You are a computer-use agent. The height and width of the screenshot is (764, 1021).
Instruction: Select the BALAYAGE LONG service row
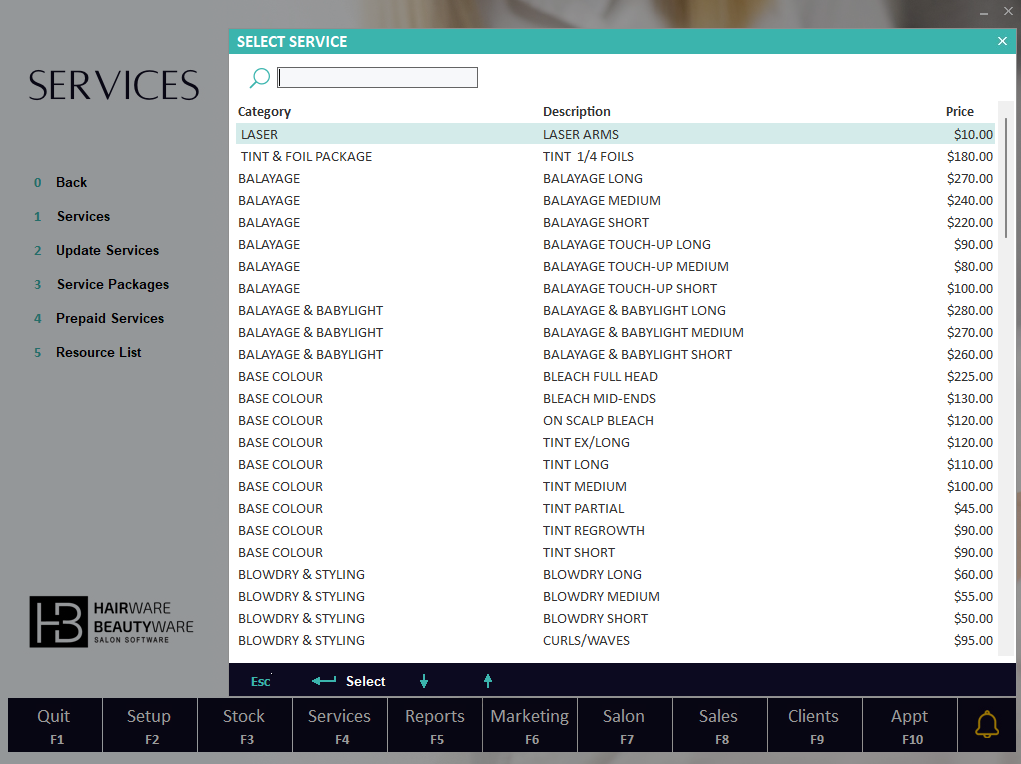click(592, 178)
